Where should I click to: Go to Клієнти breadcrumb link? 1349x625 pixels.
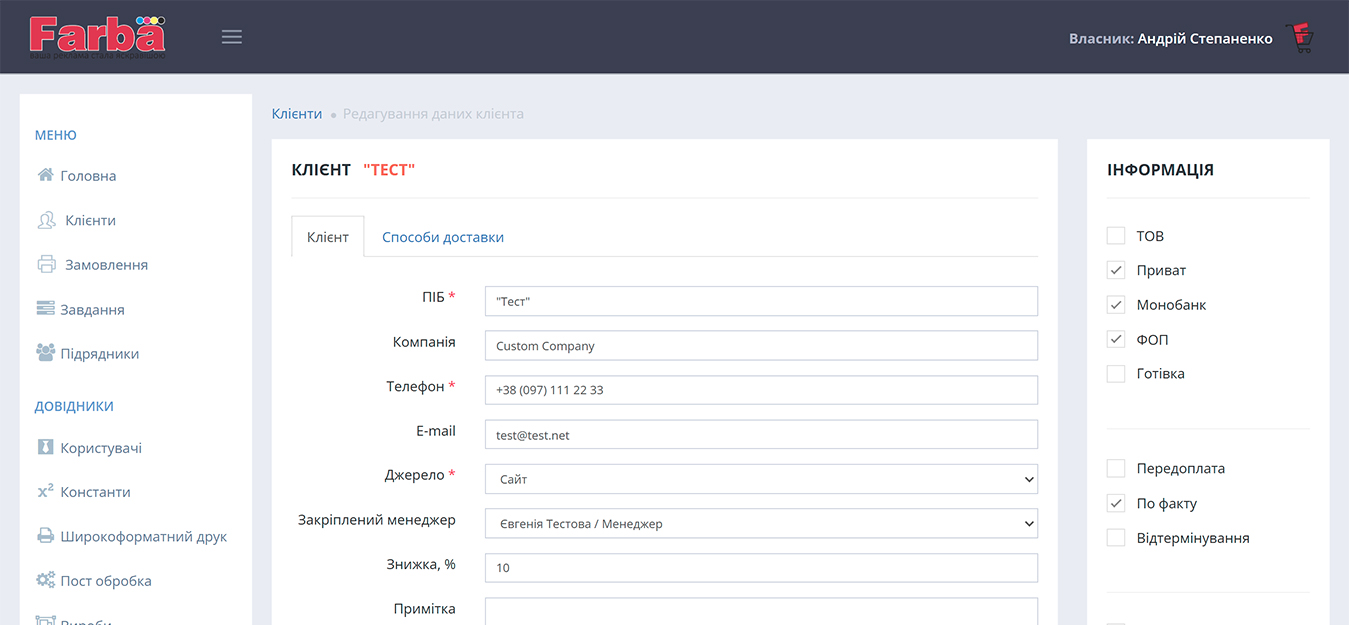coord(297,114)
